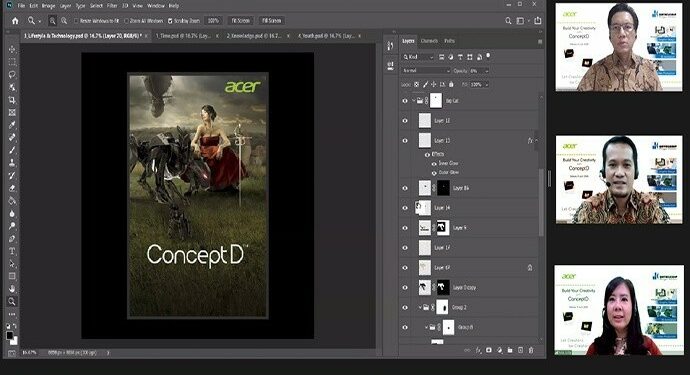Select the Hand tool
Image resolution: width=690 pixels, height=375 pixels.
[12, 289]
